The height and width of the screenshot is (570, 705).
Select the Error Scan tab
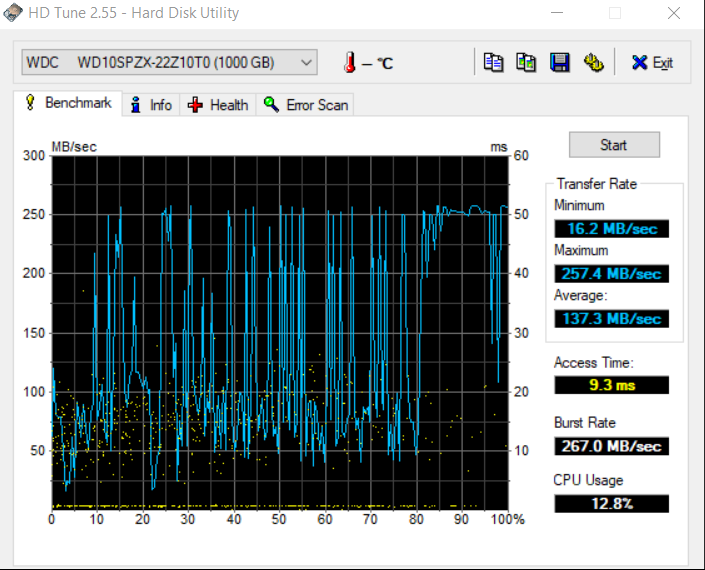click(x=306, y=105)
